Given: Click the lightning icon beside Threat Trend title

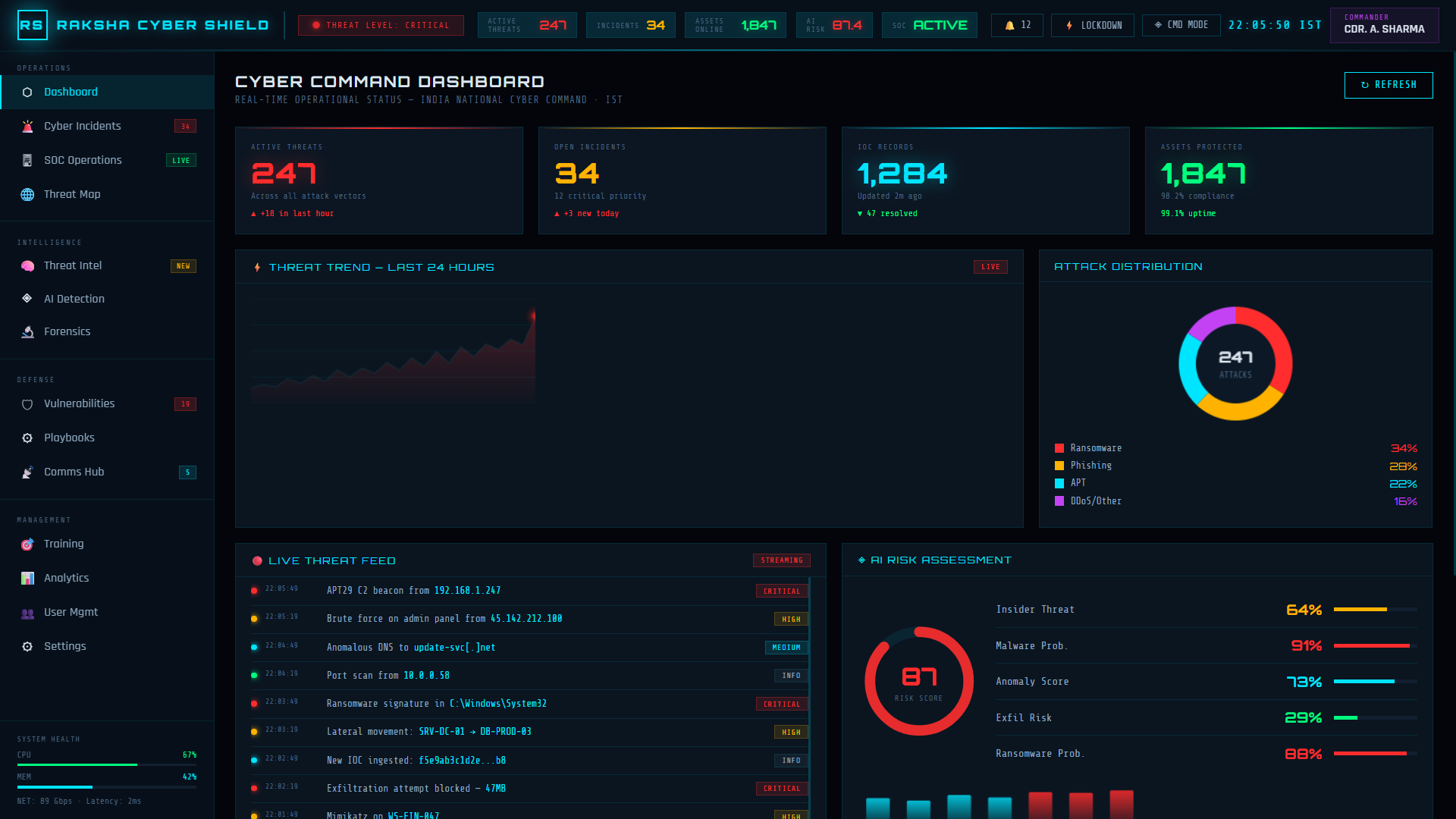Looking at the screenshot, I should point(258,268).
